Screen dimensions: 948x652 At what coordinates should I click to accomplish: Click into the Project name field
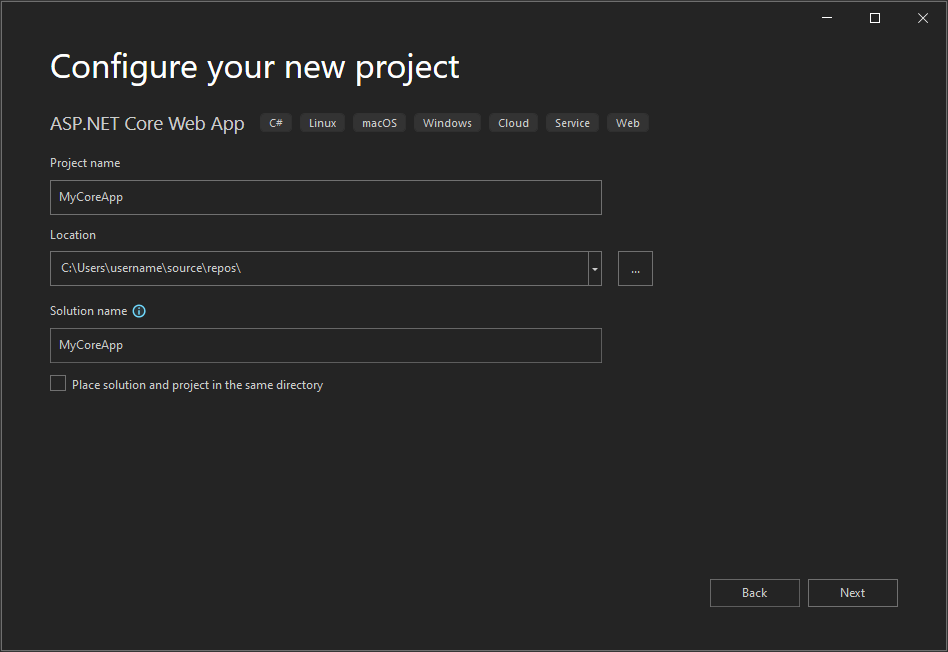pos(325,197)
